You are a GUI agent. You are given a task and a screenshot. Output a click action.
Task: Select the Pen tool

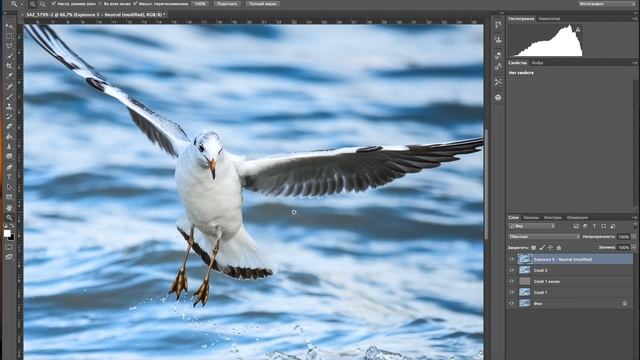pyautogui.click(x=9, y=167)
